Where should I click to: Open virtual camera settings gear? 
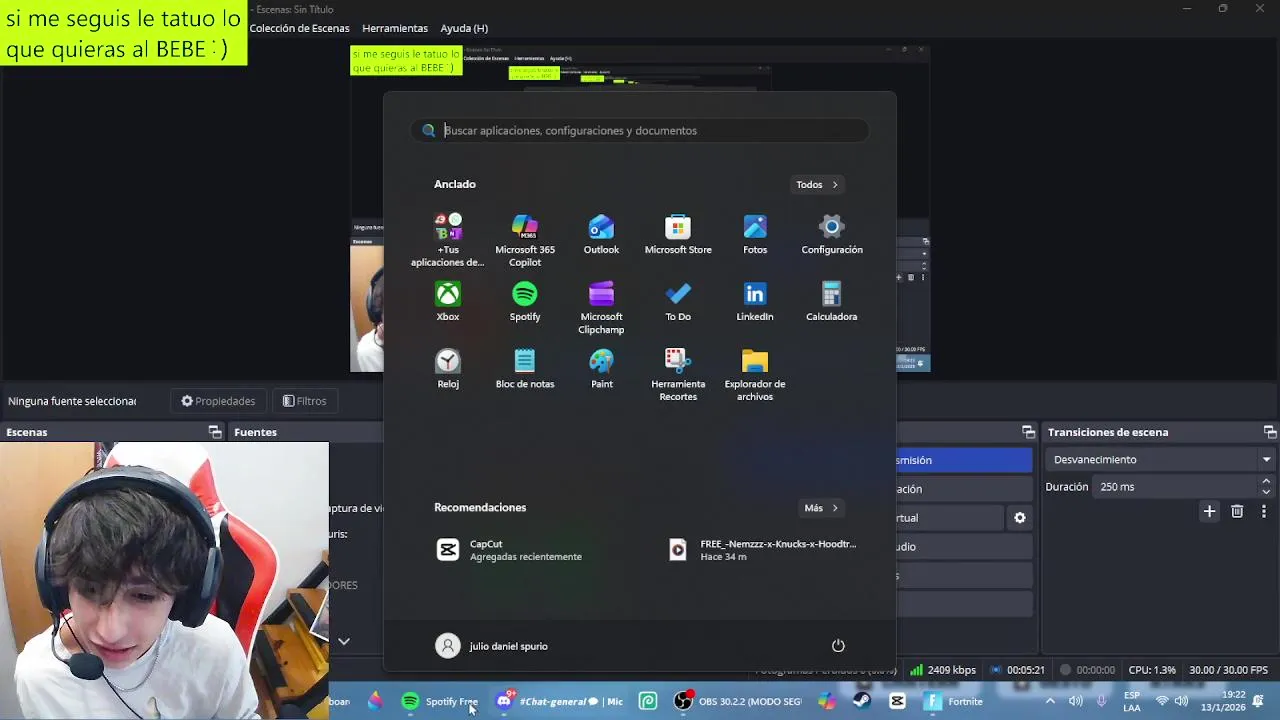(x=1020, y=518)
